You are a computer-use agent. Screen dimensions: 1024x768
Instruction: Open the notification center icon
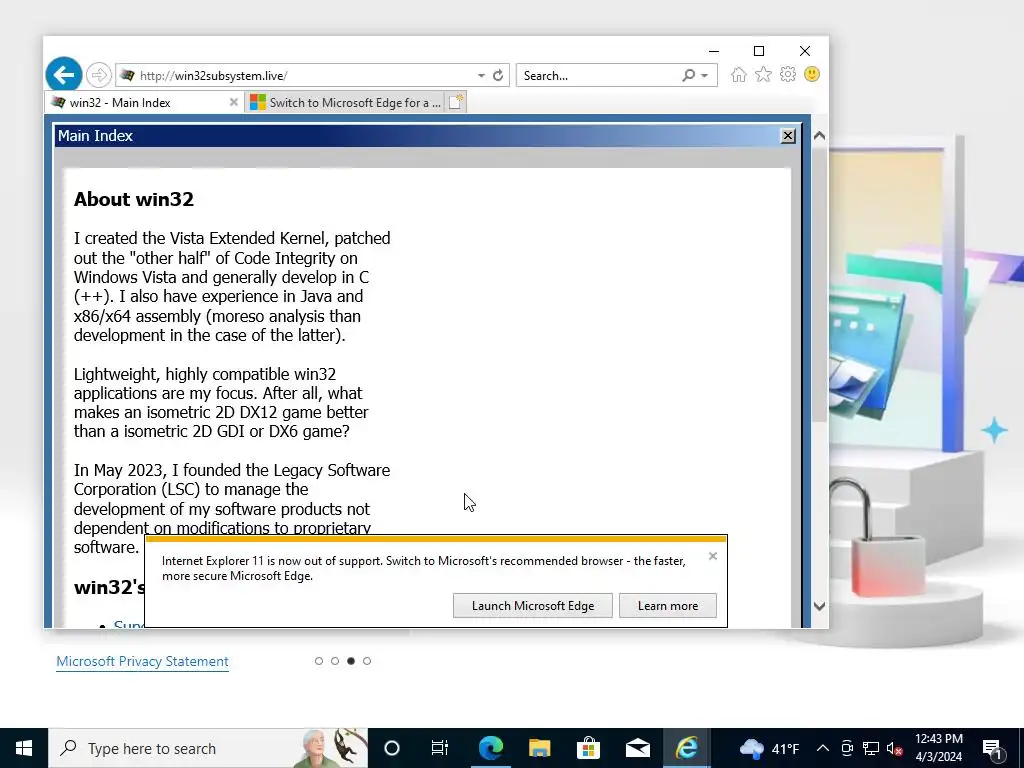coord(993,748)
